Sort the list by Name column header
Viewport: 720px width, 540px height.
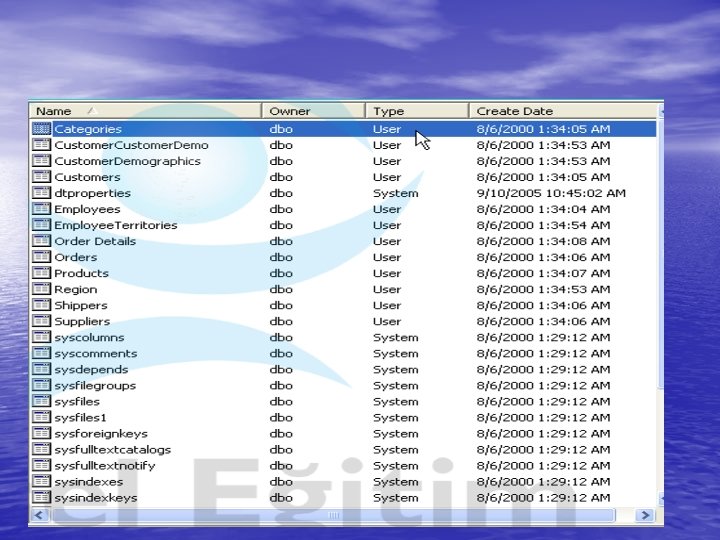pyautogui.click(x=145, y=111)
